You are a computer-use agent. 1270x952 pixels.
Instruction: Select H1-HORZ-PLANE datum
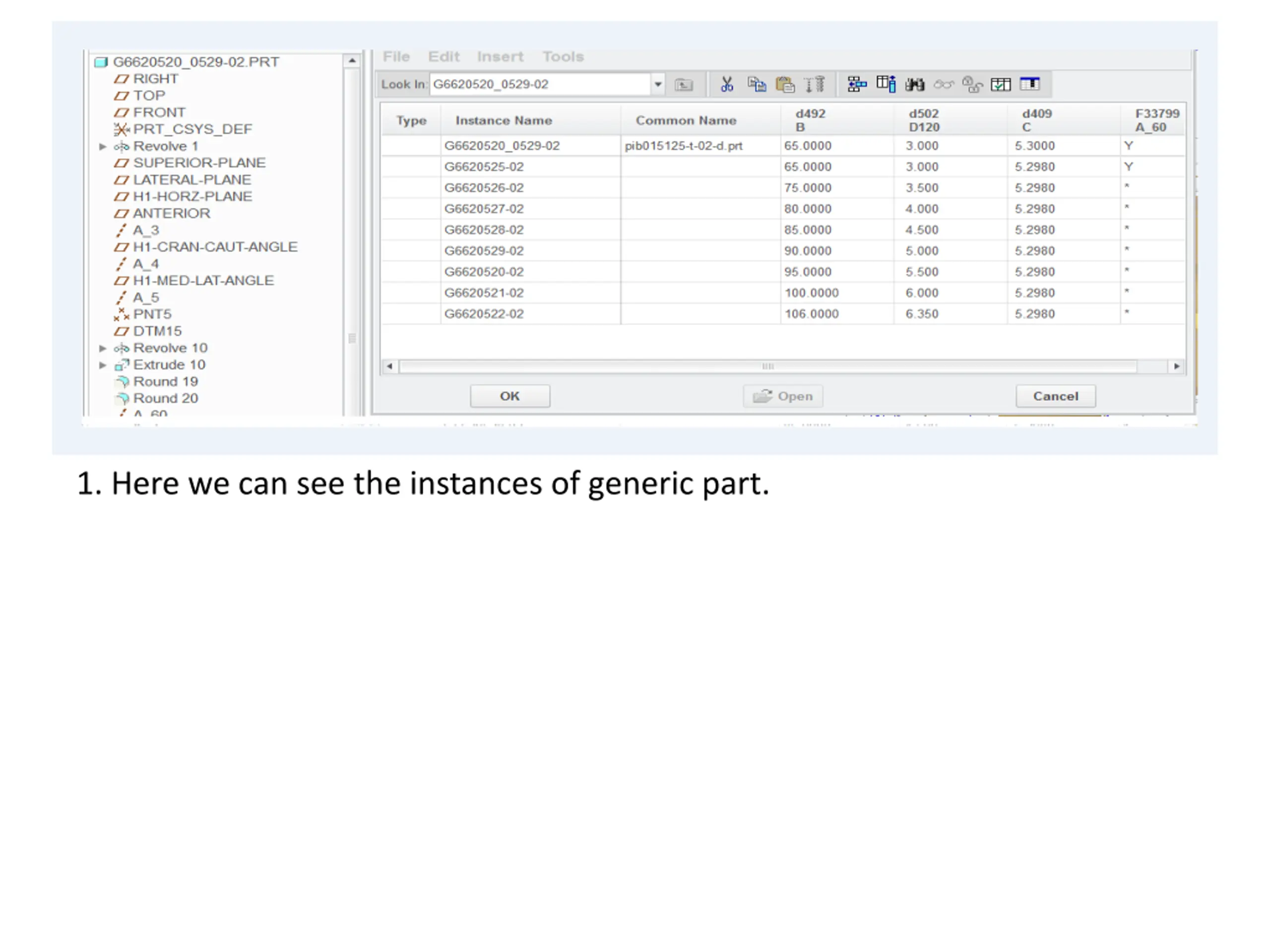pos(192,196)
